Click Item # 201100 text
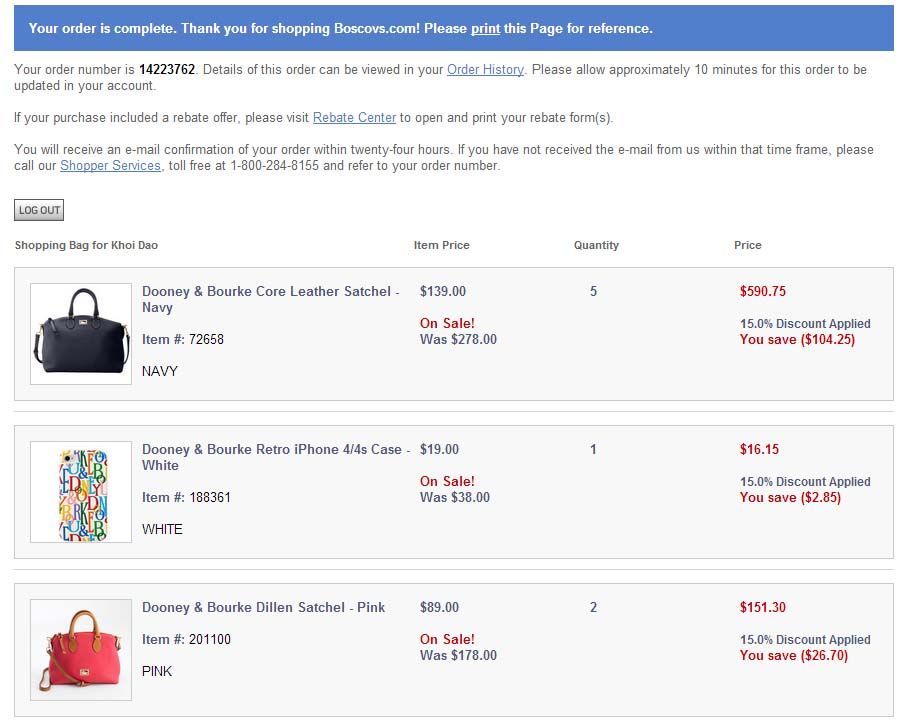 (186, 640)
